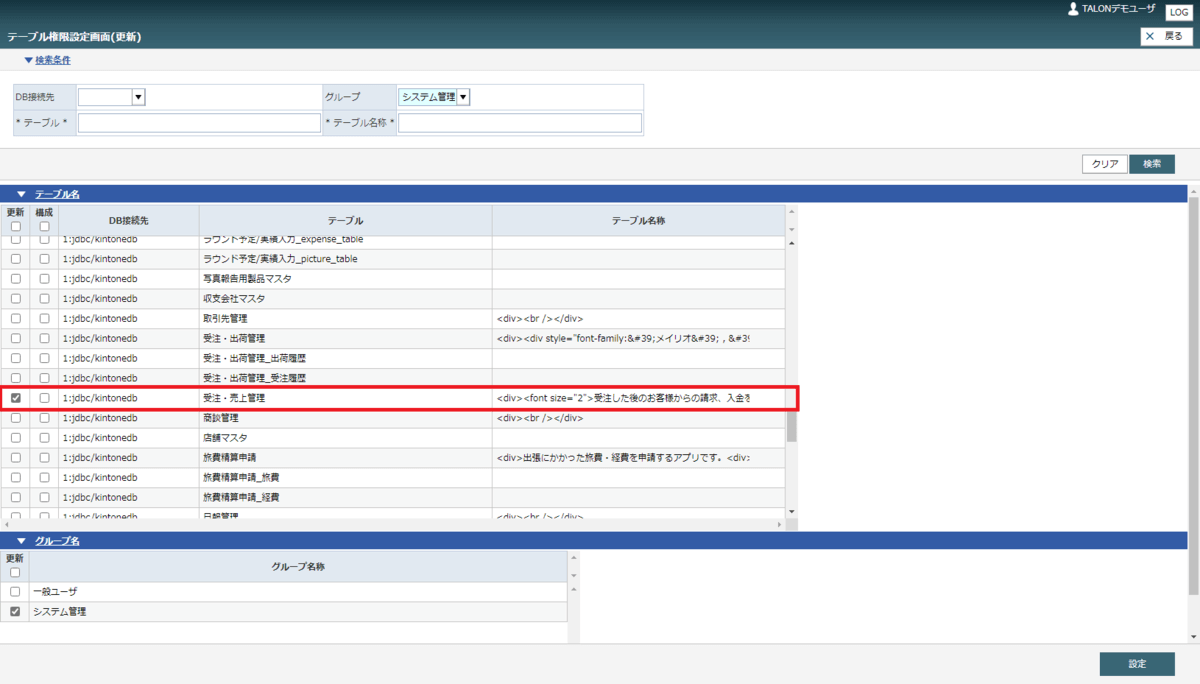Collapse the 検索条件 triangle icon
Screen dimensions: 1200x684
click(28, 60)
